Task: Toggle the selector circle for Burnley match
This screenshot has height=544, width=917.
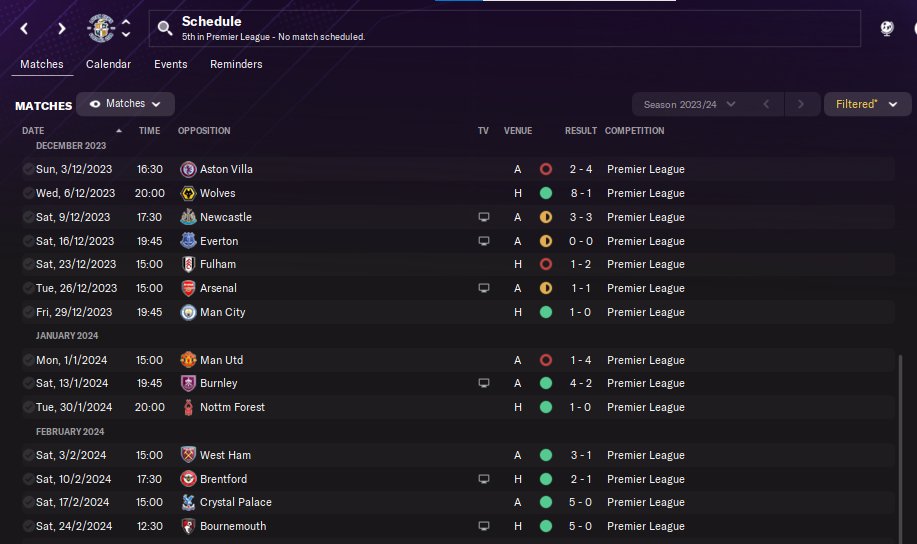Action: point(28,383)
